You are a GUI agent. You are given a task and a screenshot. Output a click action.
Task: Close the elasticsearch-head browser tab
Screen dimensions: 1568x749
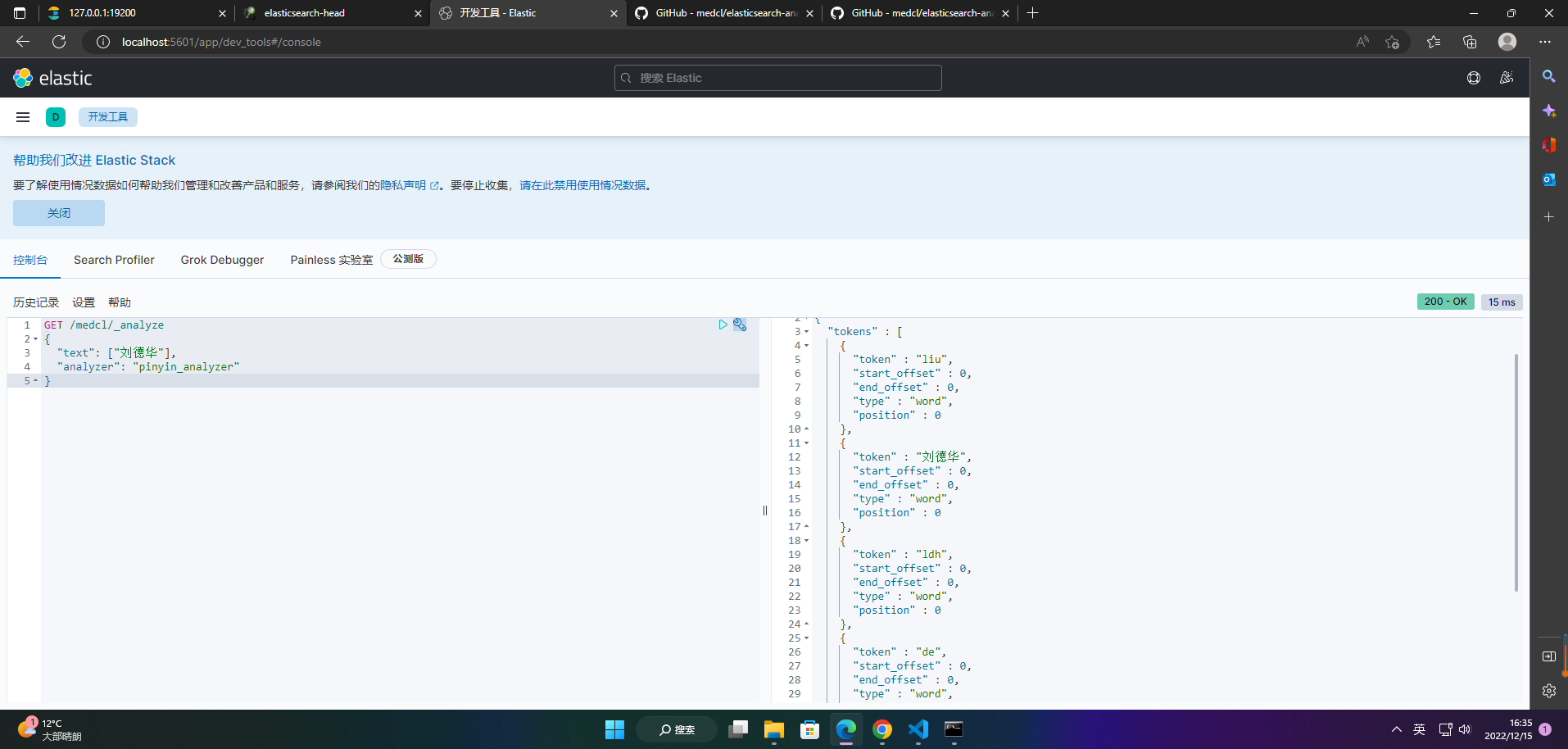click(418, 13)
